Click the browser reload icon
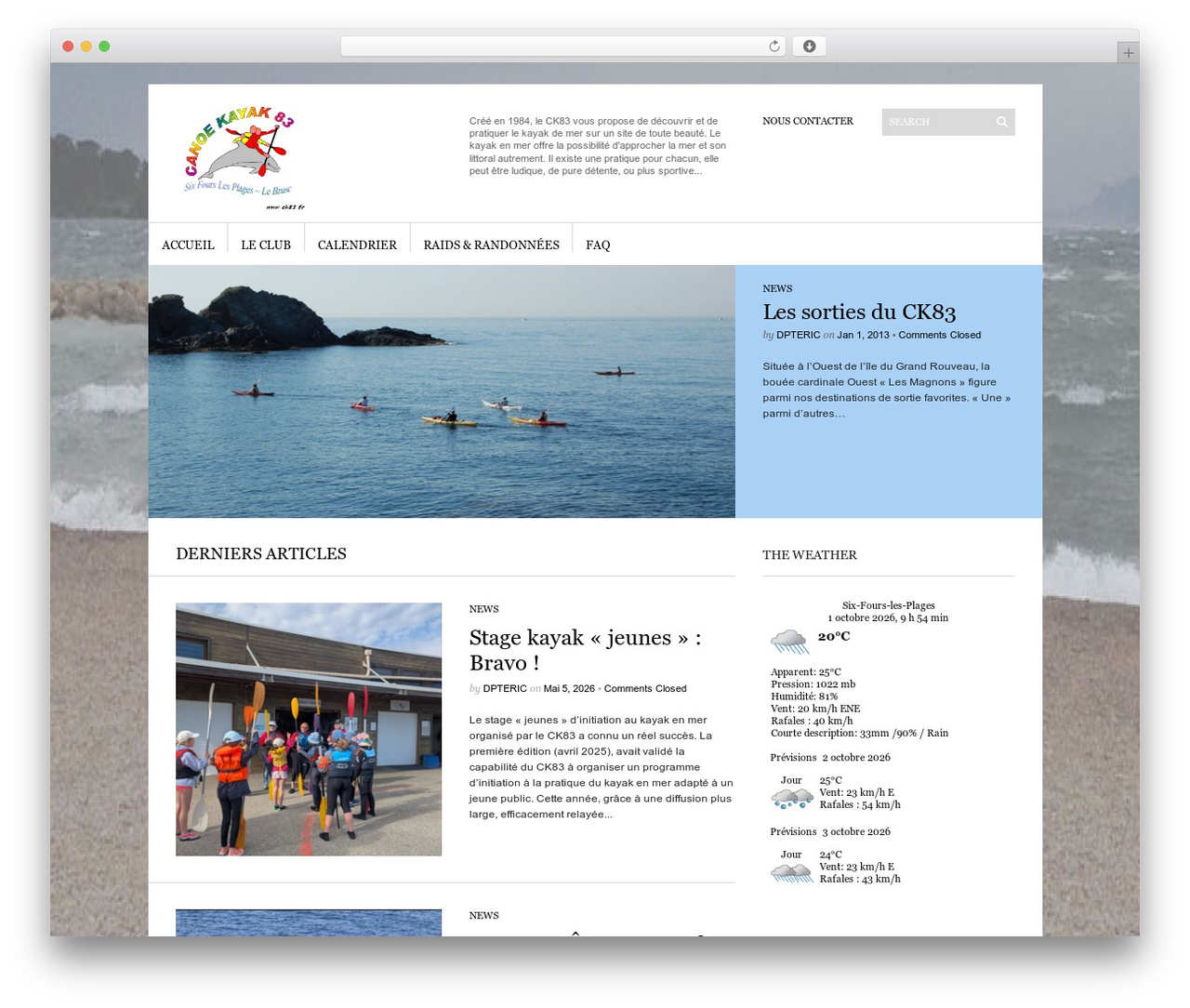This screenshot has width=1190, height=1008. pyautogui.click(x=773, y=46)
